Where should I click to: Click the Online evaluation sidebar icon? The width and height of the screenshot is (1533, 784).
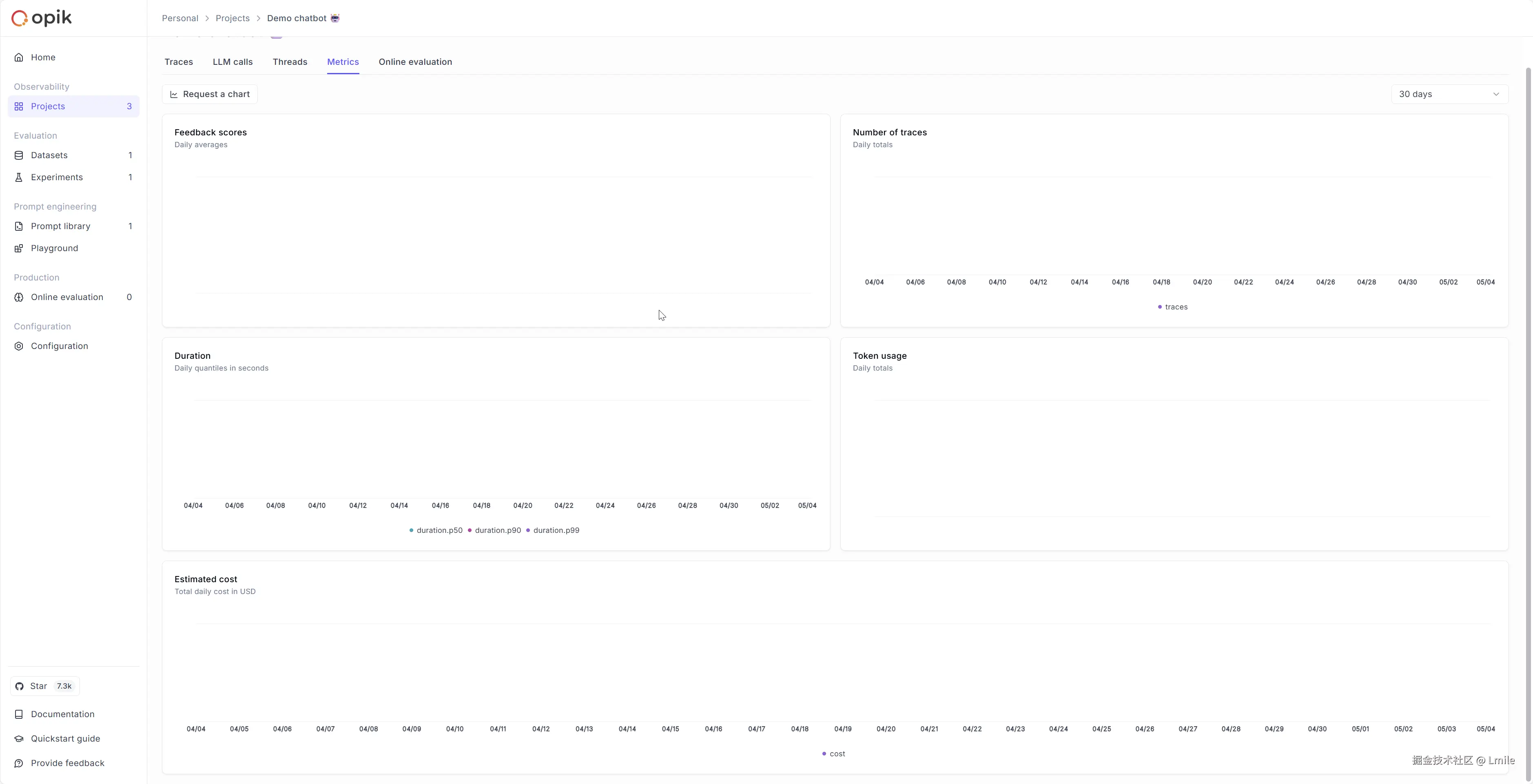19,297
